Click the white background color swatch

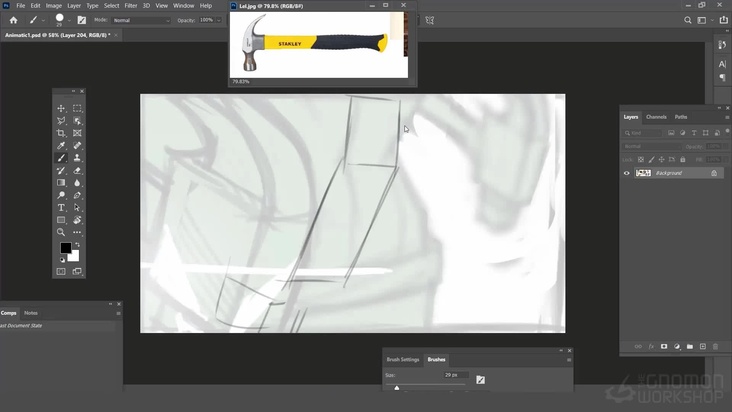(74, 256)
